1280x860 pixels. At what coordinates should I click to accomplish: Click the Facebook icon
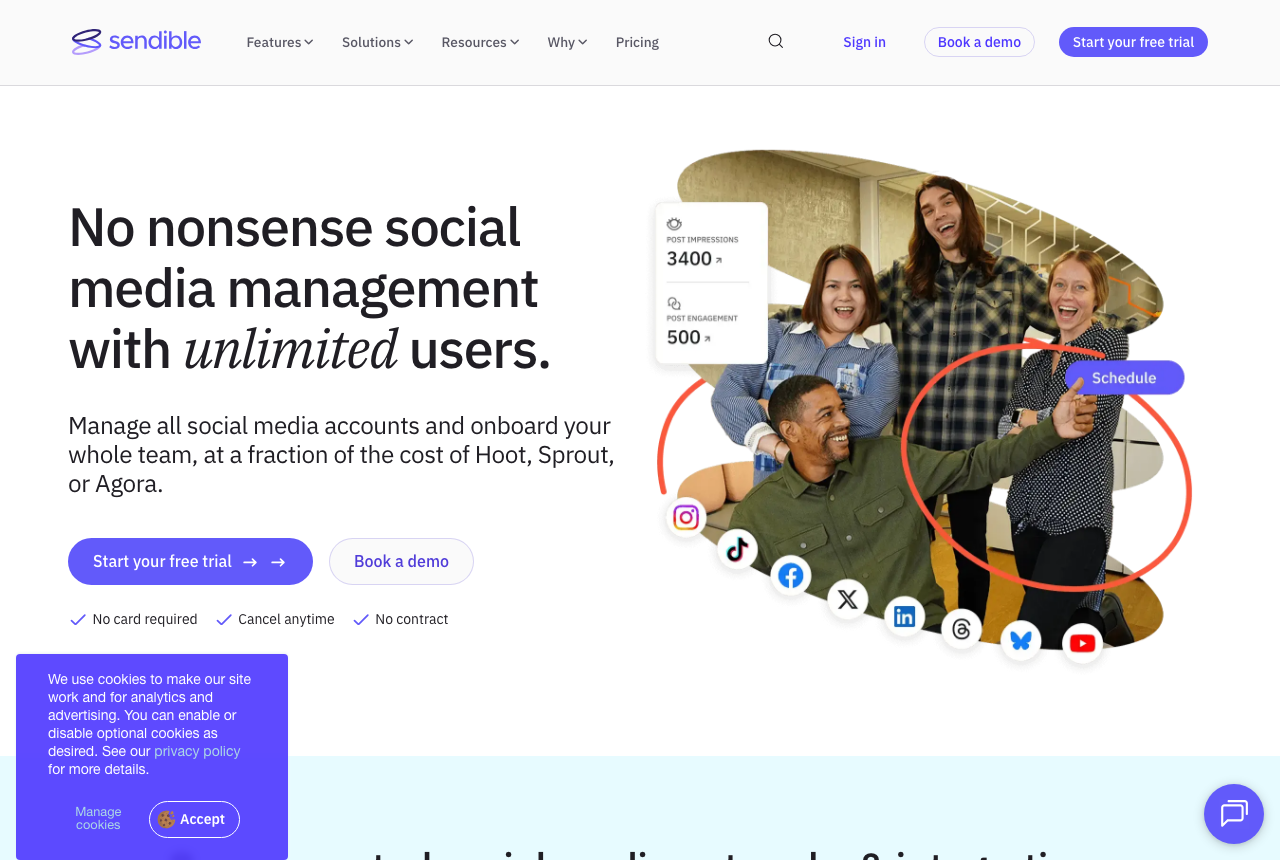point(791,576)
